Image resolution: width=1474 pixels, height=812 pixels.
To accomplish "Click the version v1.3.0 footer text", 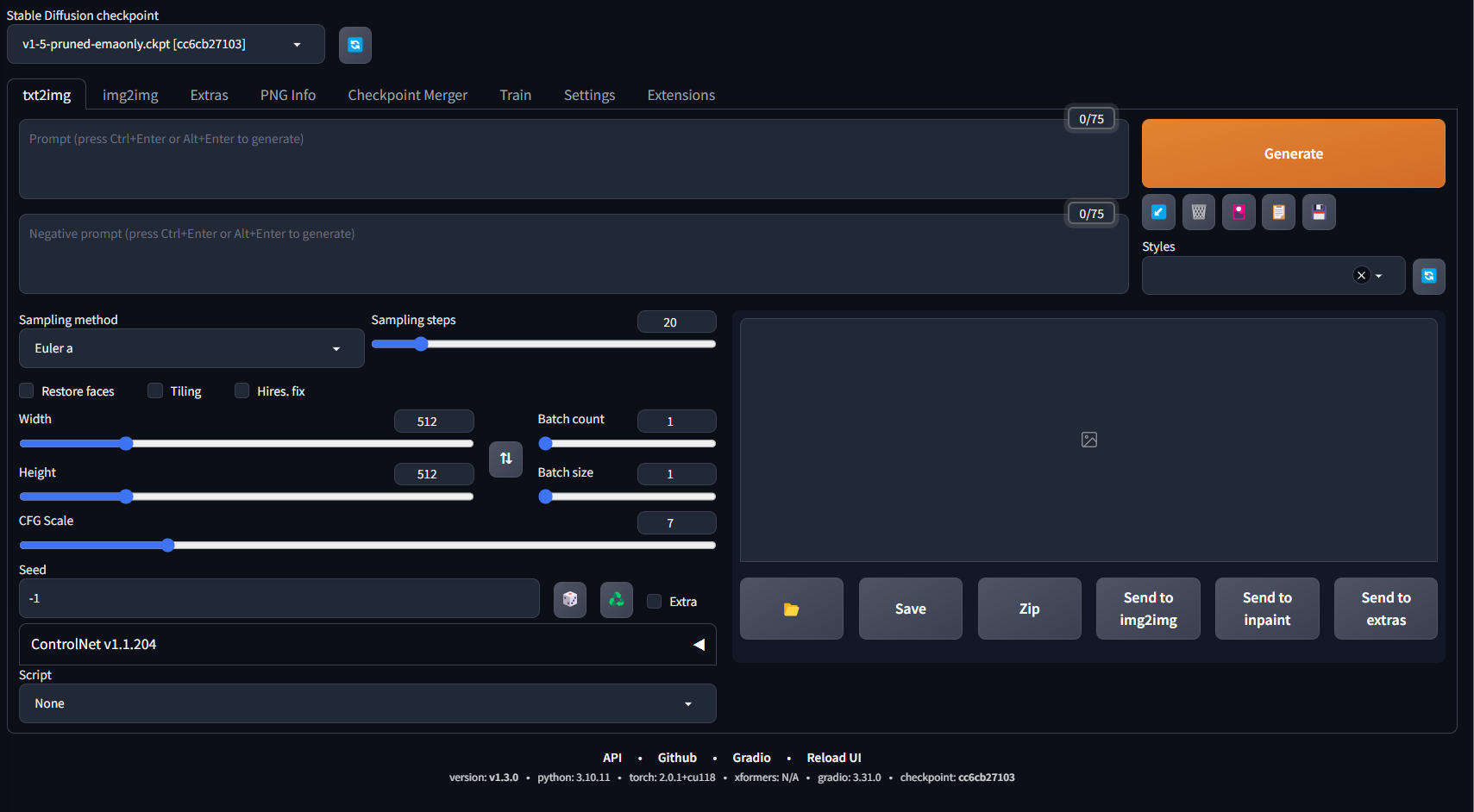I will point(484,778).
